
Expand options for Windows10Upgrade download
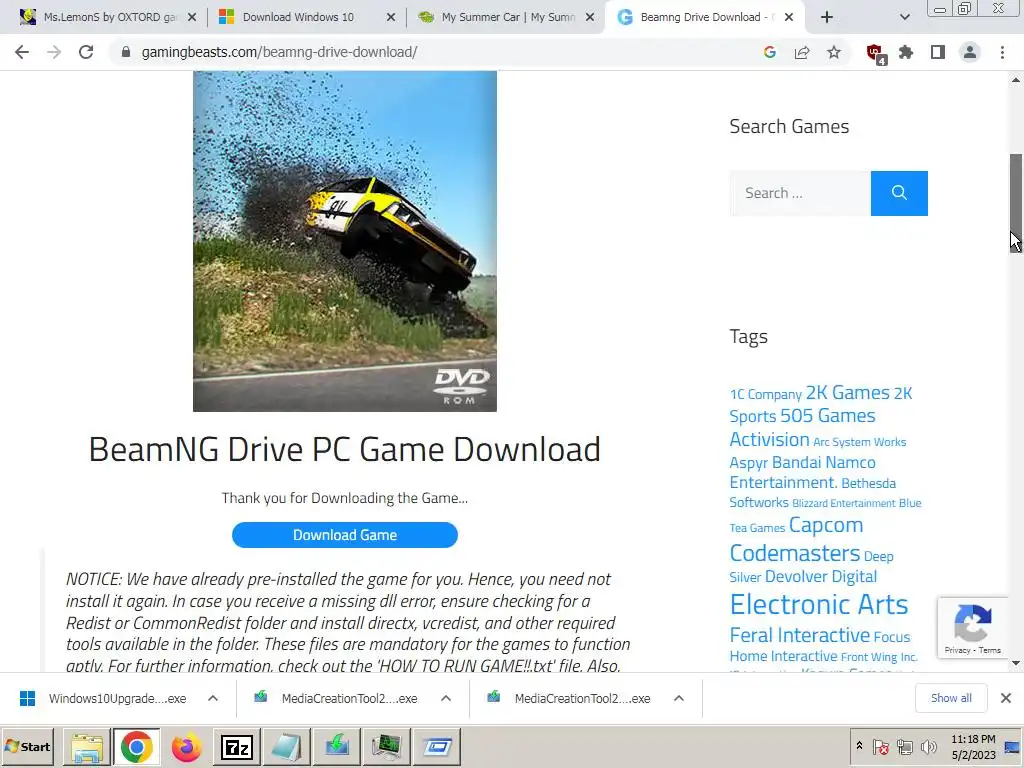tap(213, 699)
